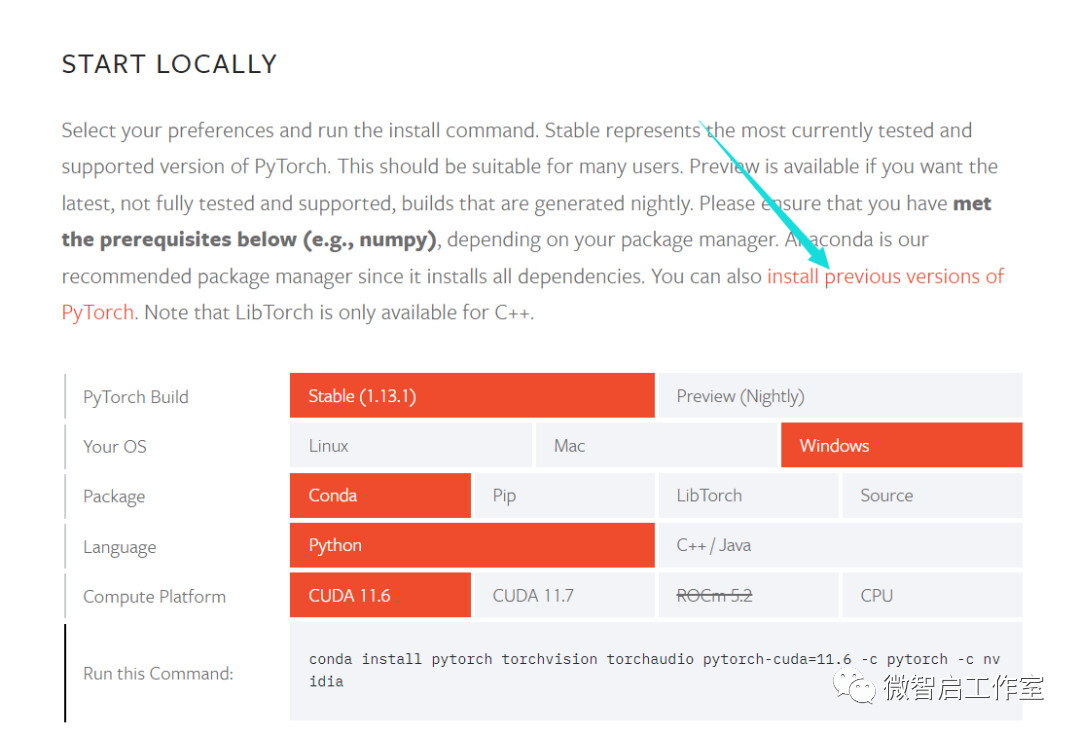Select the CUDA 11.6 compute platform
The width and height of the screenshot is (1080, 736).
[x=380, y=595]
